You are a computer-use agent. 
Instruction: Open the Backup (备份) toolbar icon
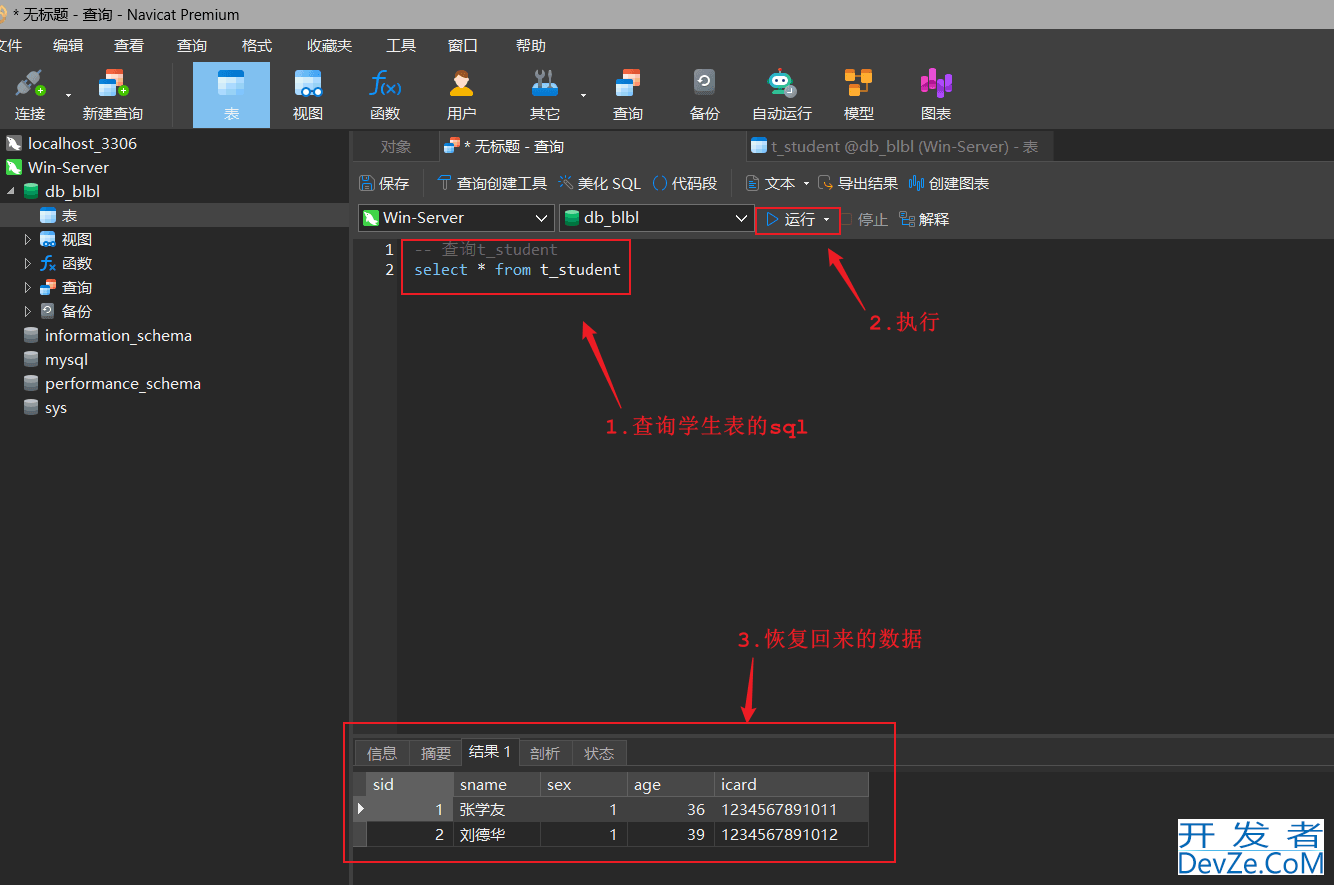(x=705, y=95)
